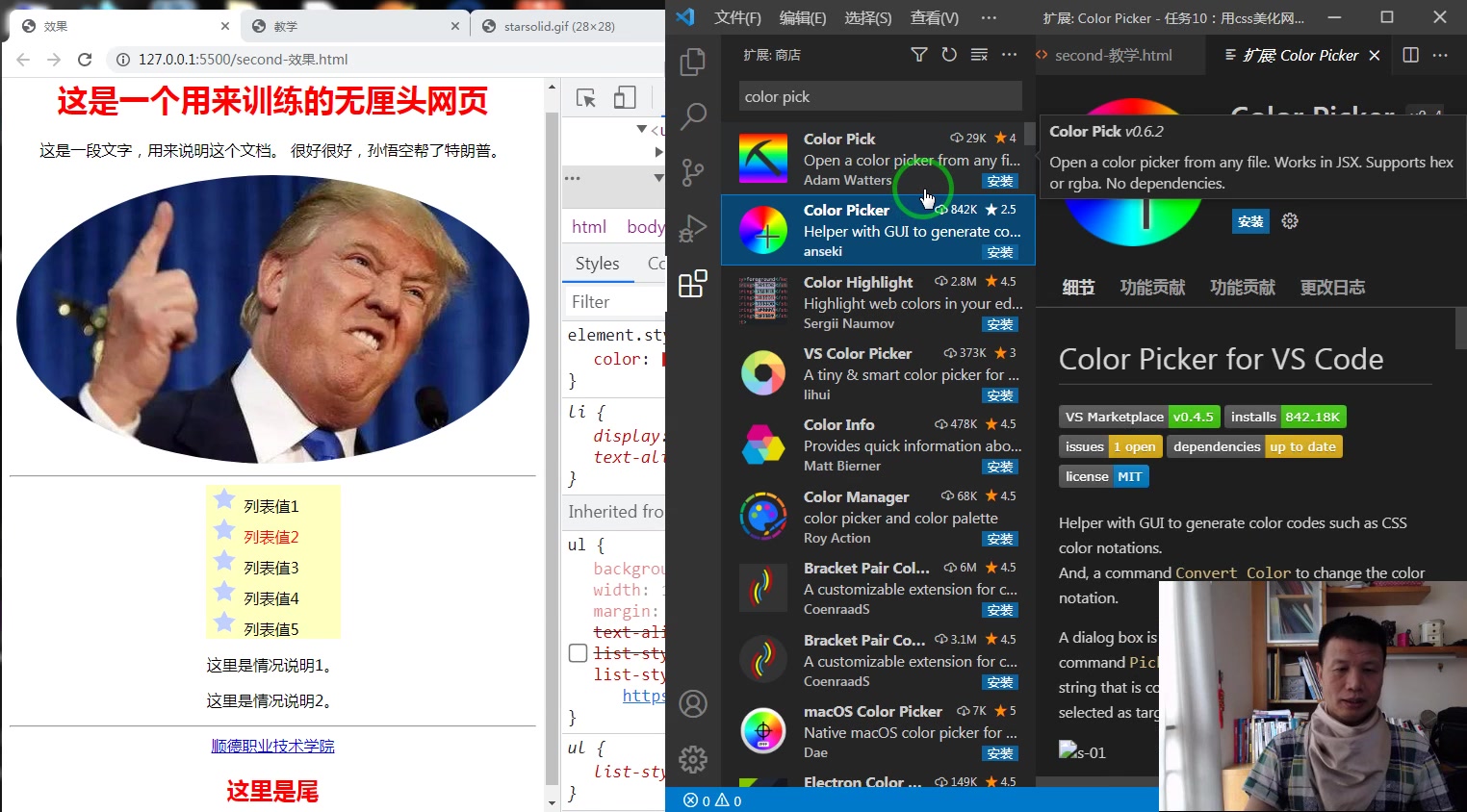
Task: Expand the collapsed DOM node arrow
Action: point(658,151)
